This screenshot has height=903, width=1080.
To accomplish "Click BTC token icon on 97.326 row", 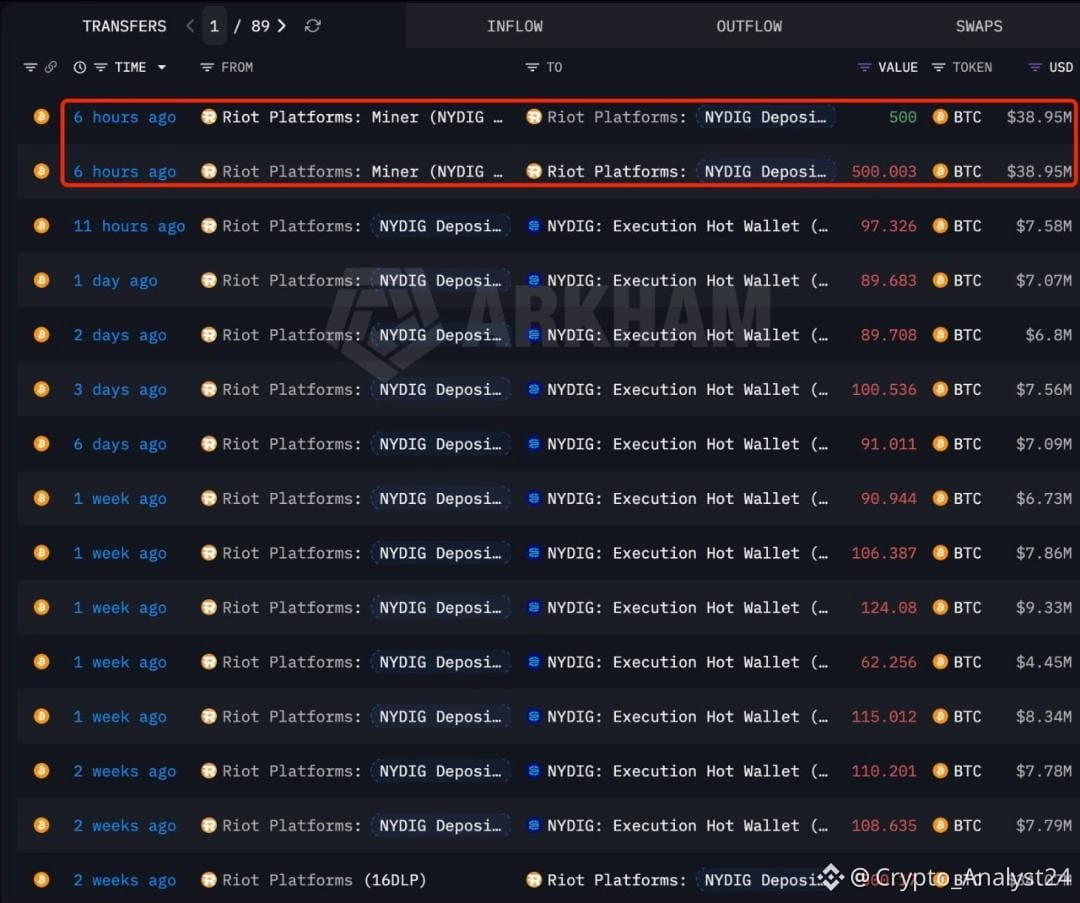I will click(940, 225).
